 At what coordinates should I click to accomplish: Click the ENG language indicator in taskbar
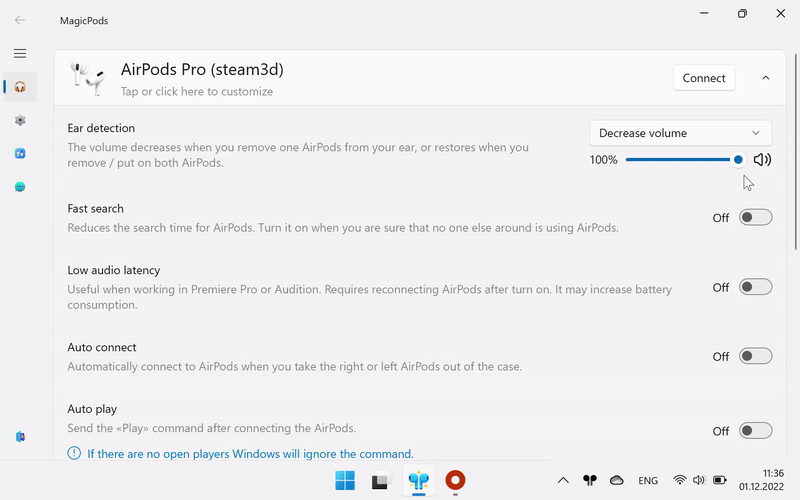tap(648, 481)
